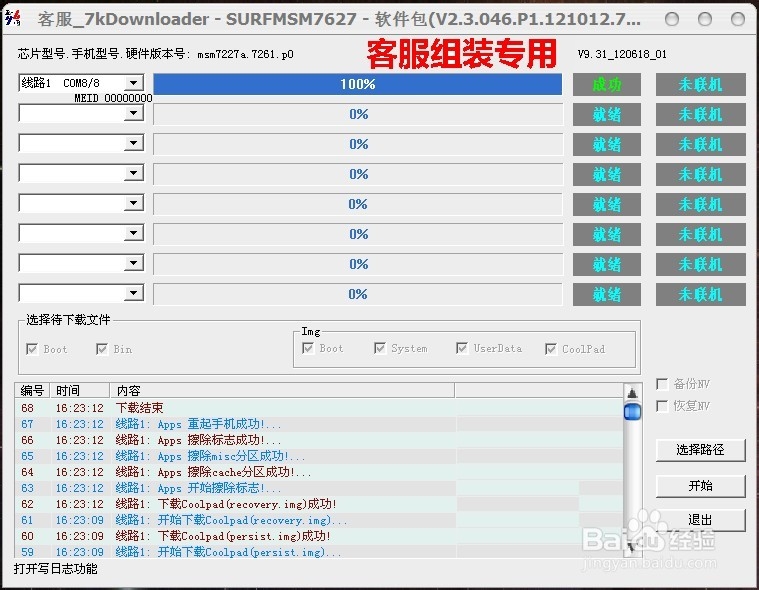The image size is (759, 590).
Task: Expand the sixth line port dropdown
Action: click(x=134, y=233)
